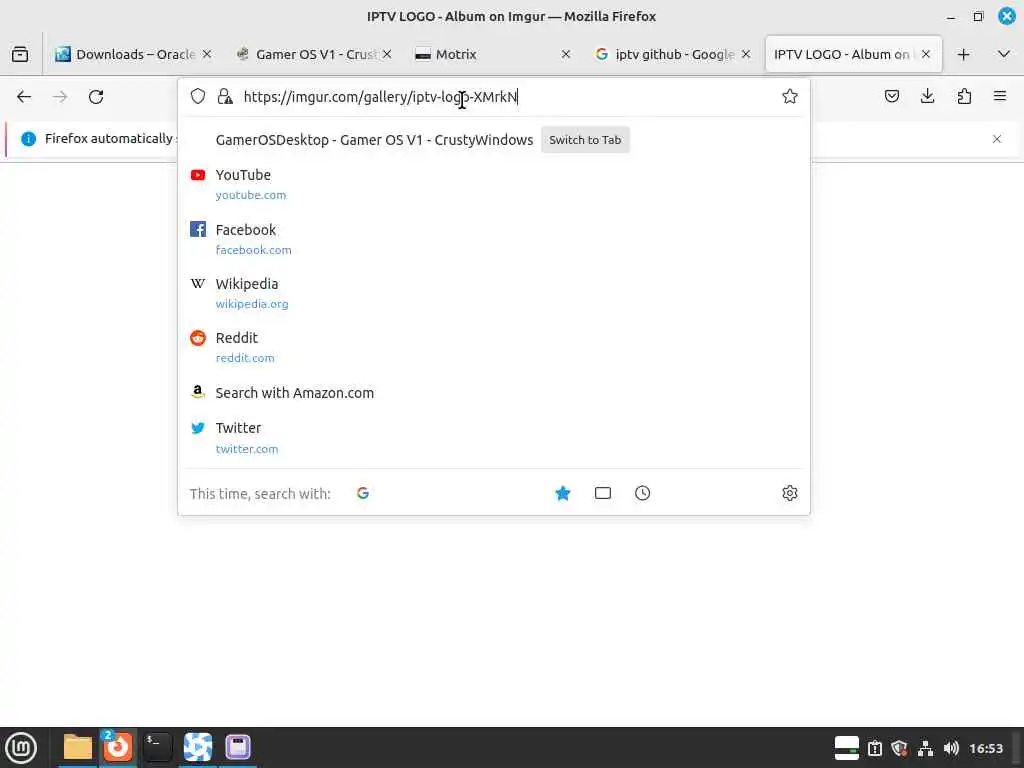1024x768 pixels.
Task: Go back one page
Action: [24, 97]
